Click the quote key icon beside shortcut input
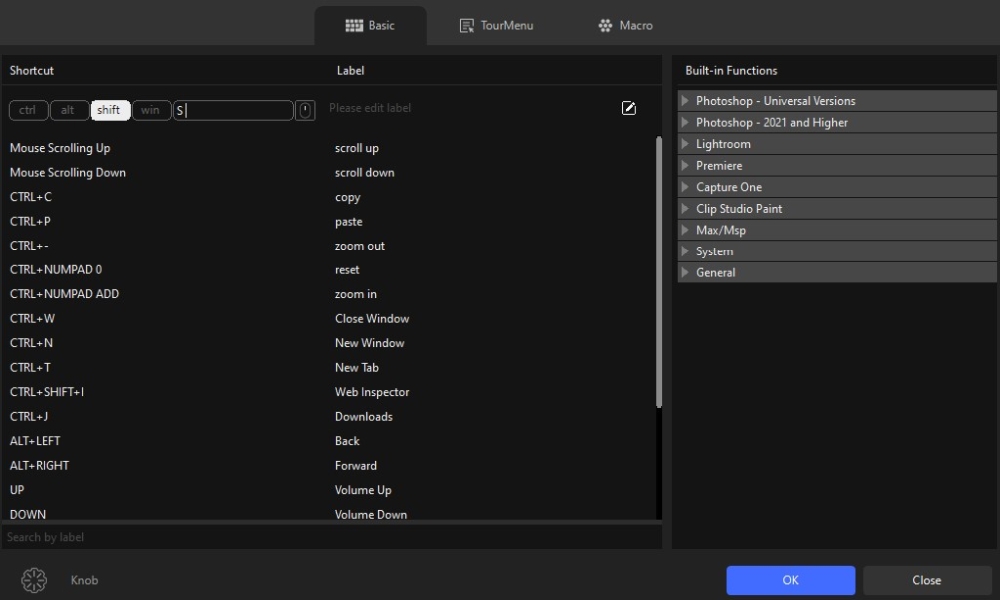Viewport: 1000px width, 600px height. [x=305, y=110]
